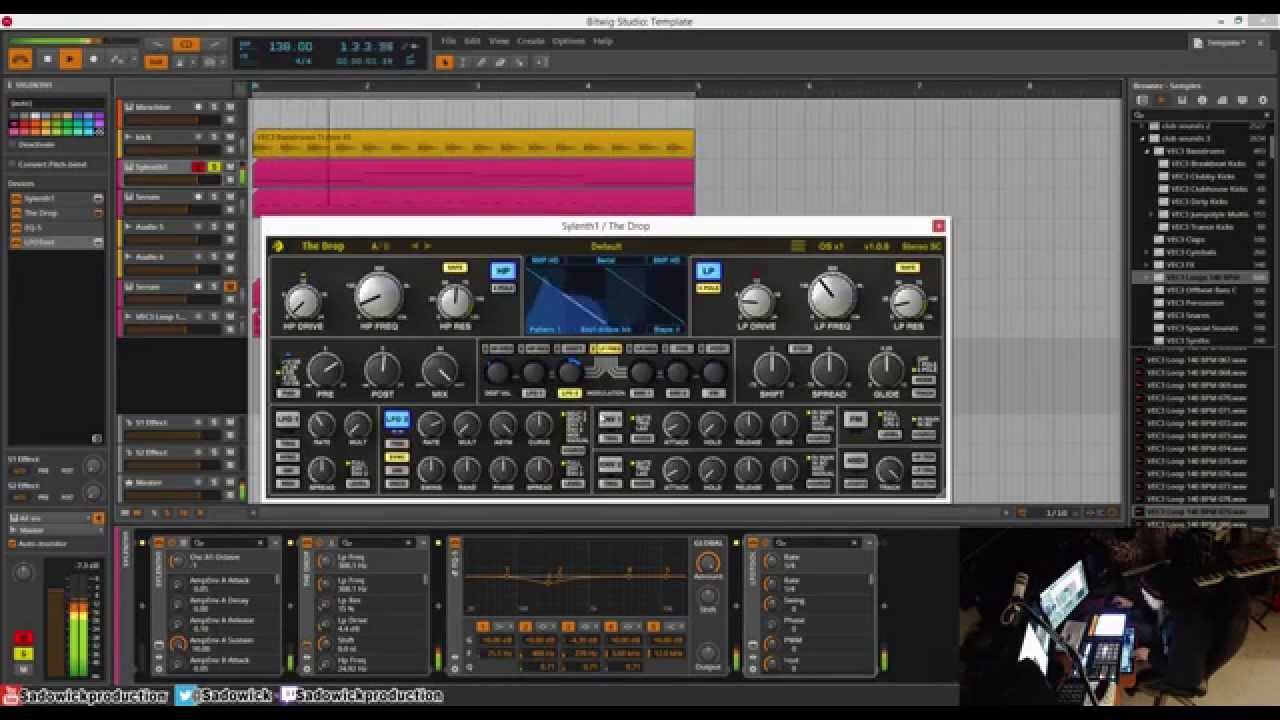The width and height of the screenshot is (1280, 720).
Task: Mute the Master track
Action: click(229, 482)
